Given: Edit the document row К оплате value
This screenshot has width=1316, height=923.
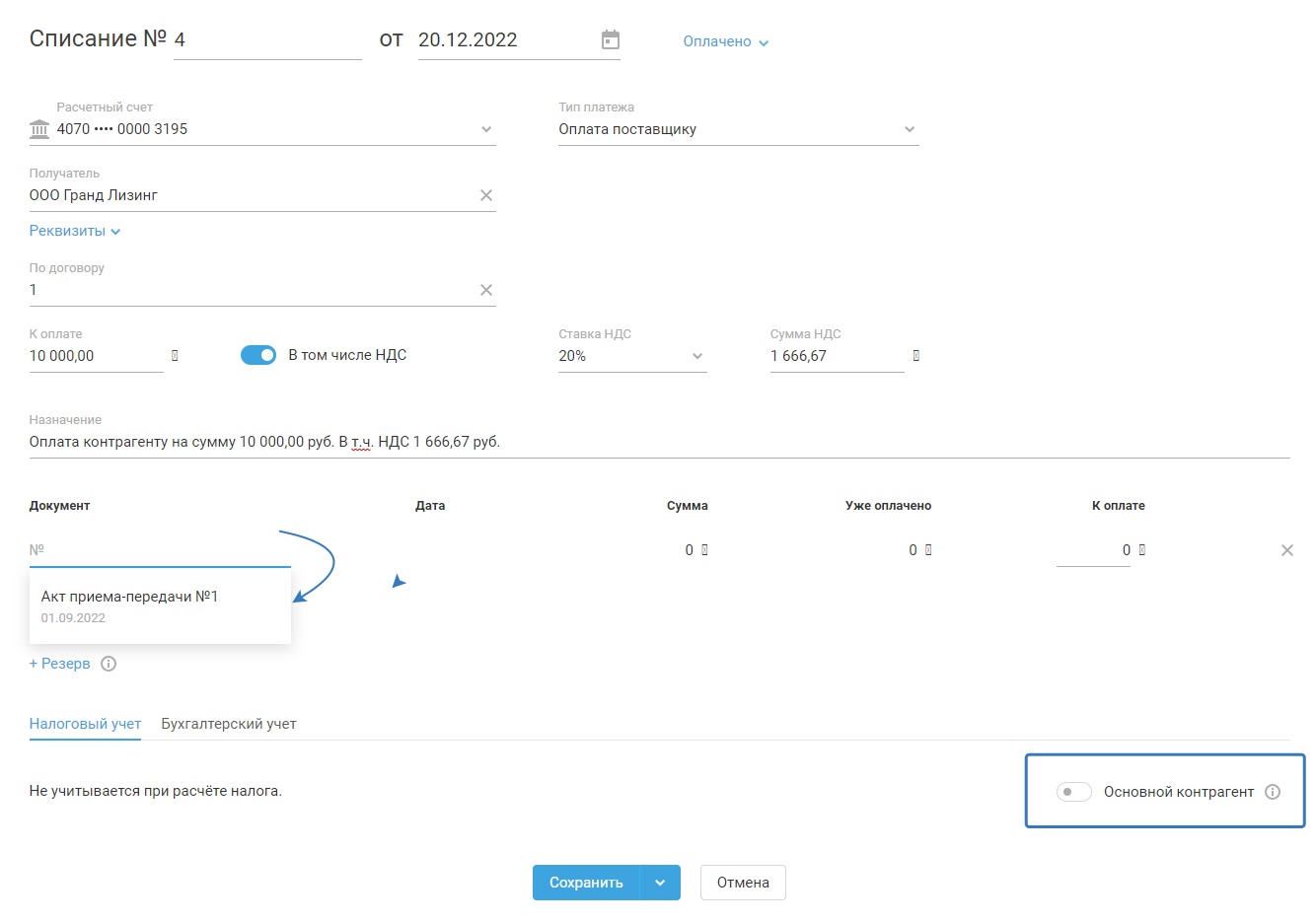Looking at the screenshot, I should pyautogui.click(x=1093, y=550).
